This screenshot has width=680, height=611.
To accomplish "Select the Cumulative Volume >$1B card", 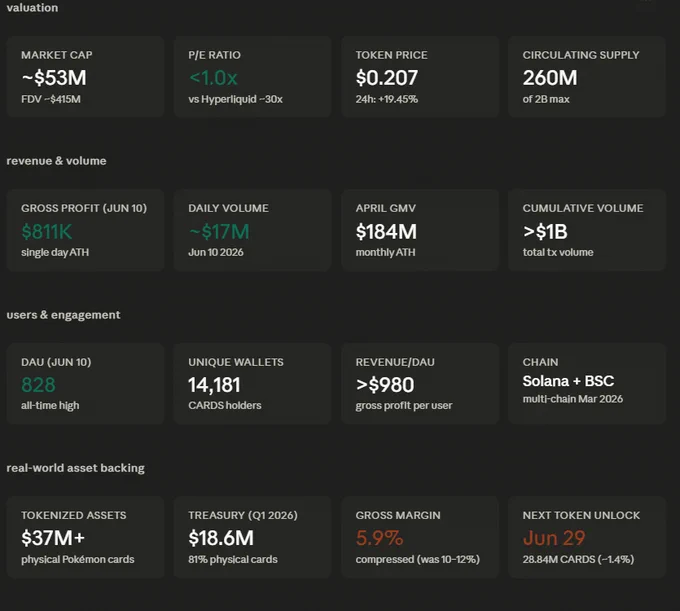I will pyautogui.click(x=587, y=230).
